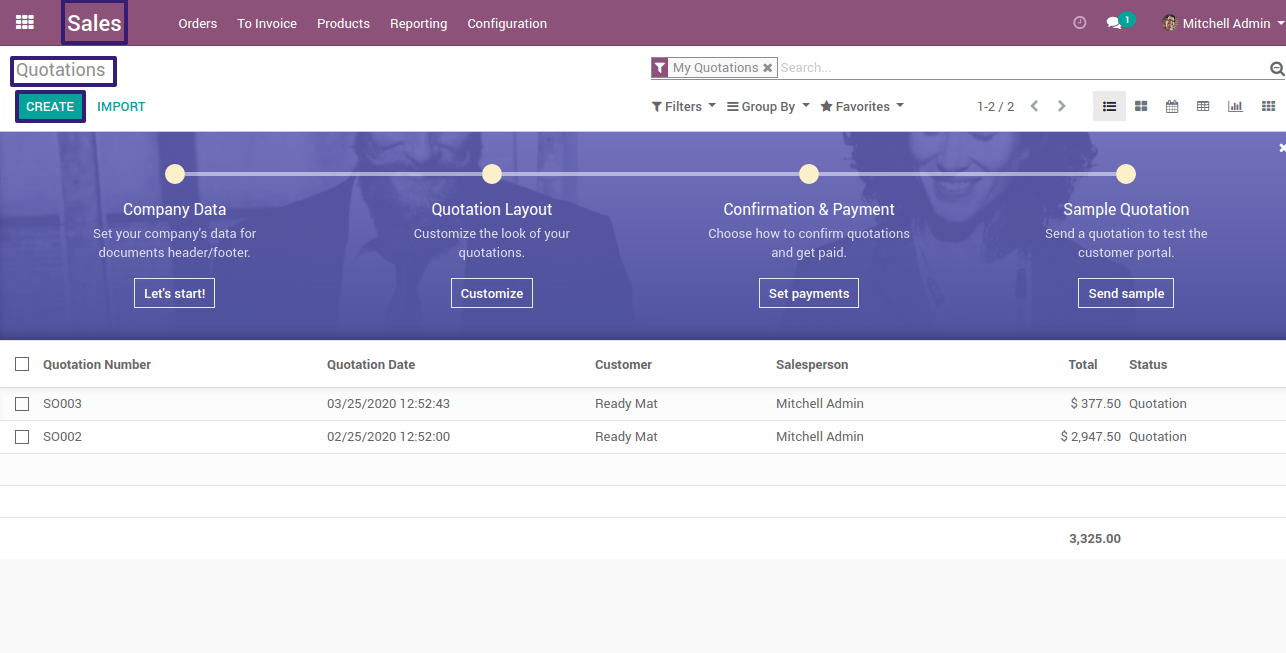This screenshot has height=653, width=1286.
Task: Open the Favorites dropdown
Action: click(862, 106)
